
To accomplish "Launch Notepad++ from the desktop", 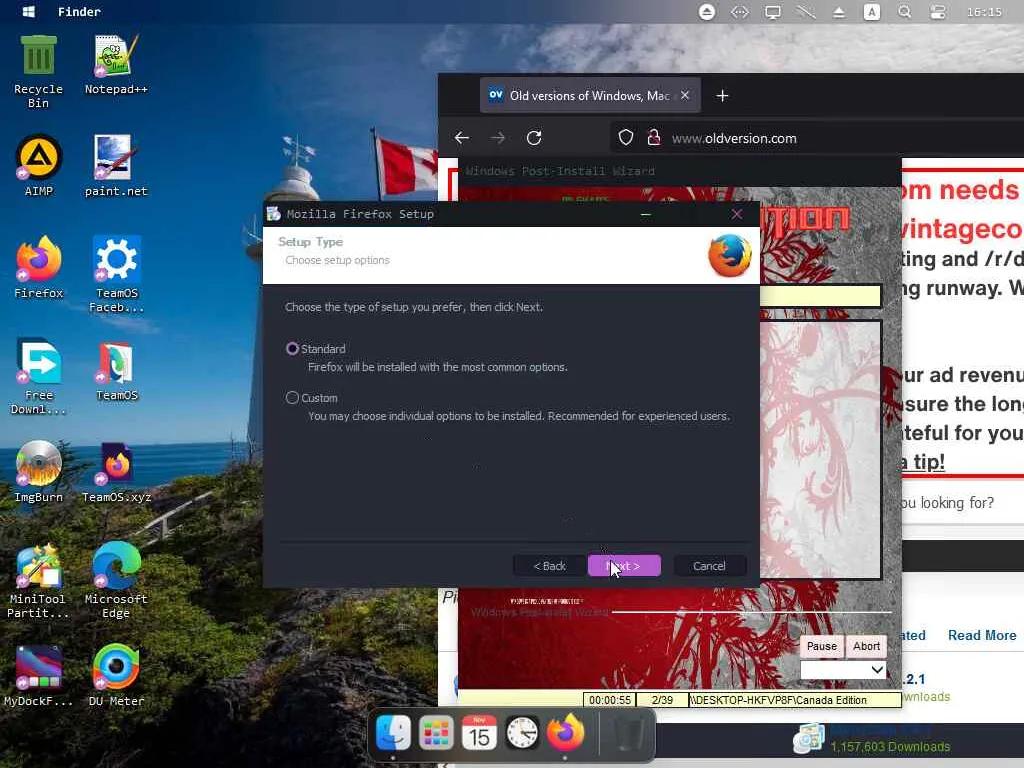I will click(116, 65).
